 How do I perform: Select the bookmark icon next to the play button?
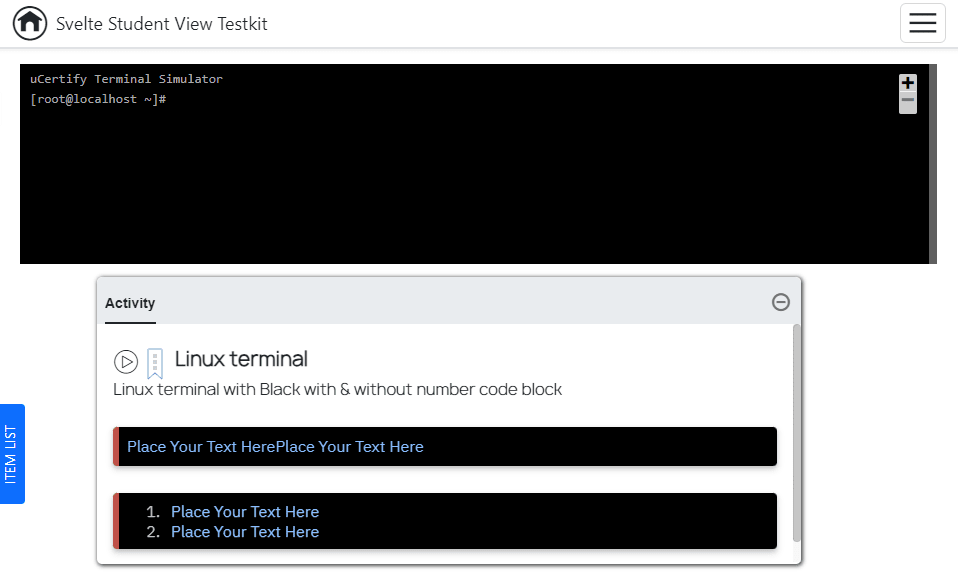point(155,360)
